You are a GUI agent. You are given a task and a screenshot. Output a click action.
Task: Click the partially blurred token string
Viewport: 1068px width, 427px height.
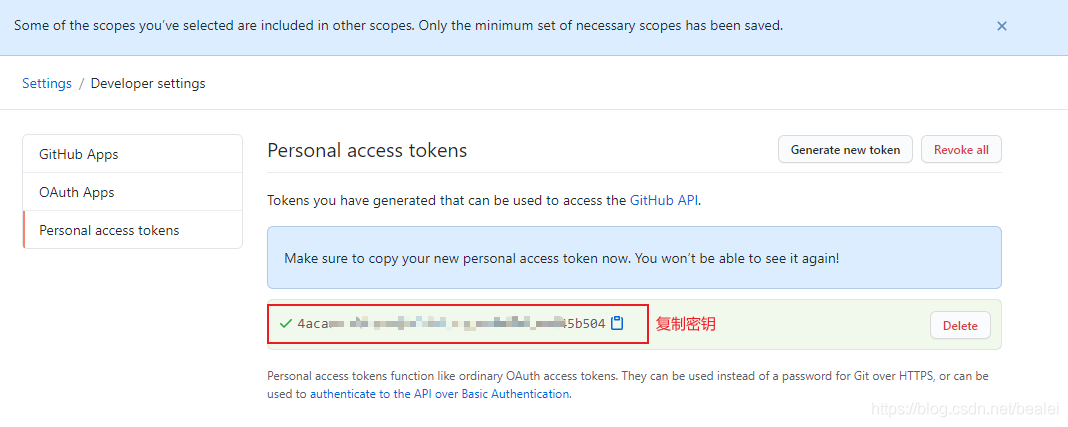(x=451, y=324)
